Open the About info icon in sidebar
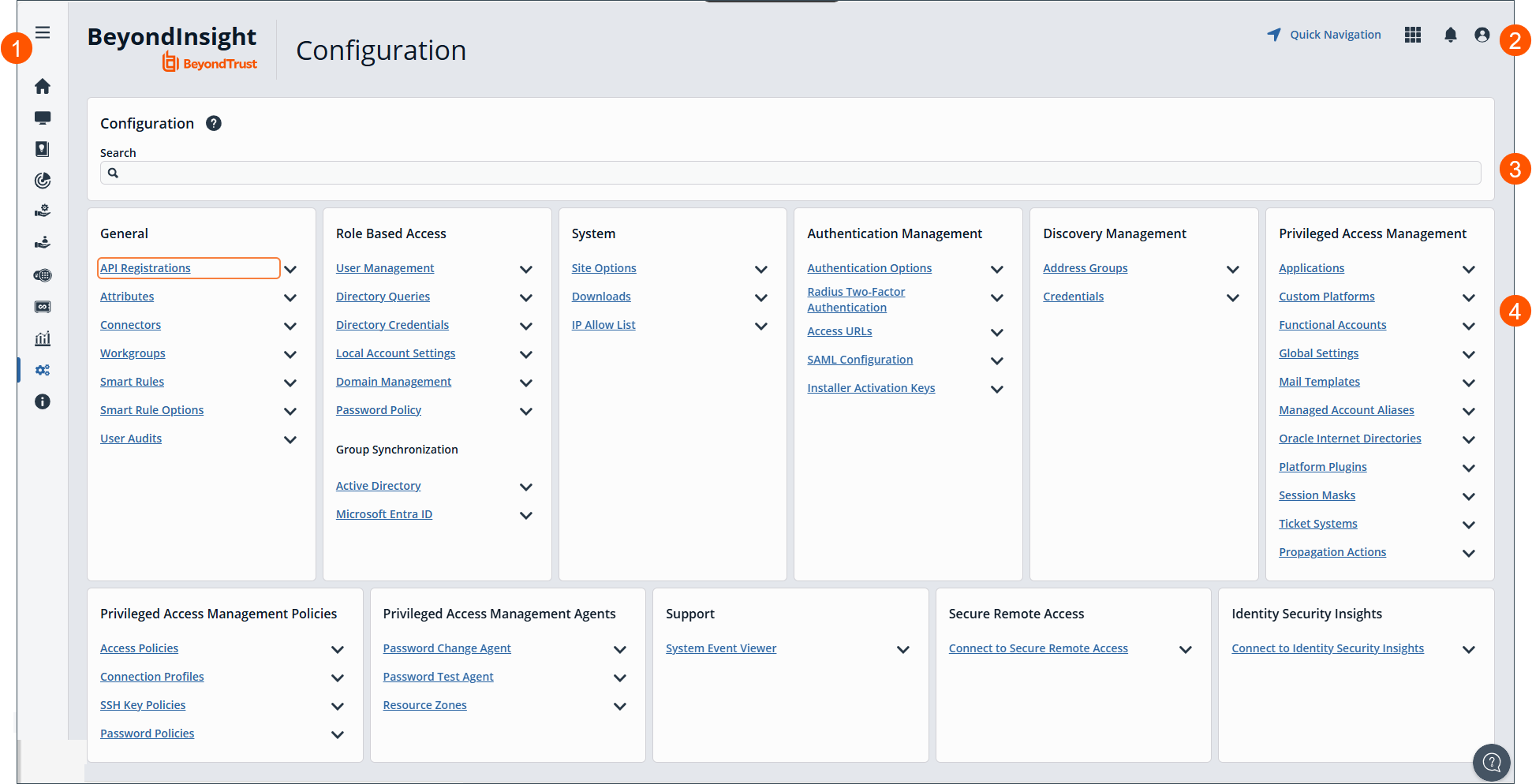Image resolution: width=1532 pixels, height=784 pixels. pyautogui.click(x=43, y=401)
